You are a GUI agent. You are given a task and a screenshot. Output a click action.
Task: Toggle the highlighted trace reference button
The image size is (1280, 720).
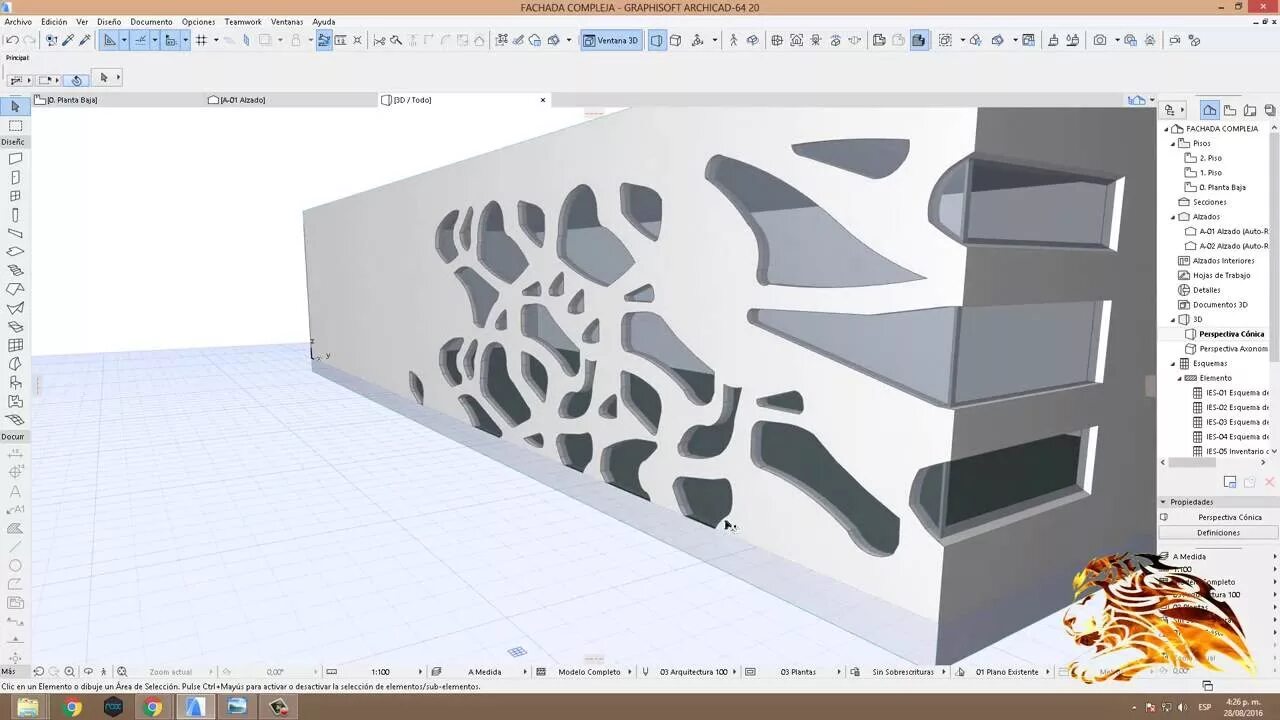[x=919, y=40]
